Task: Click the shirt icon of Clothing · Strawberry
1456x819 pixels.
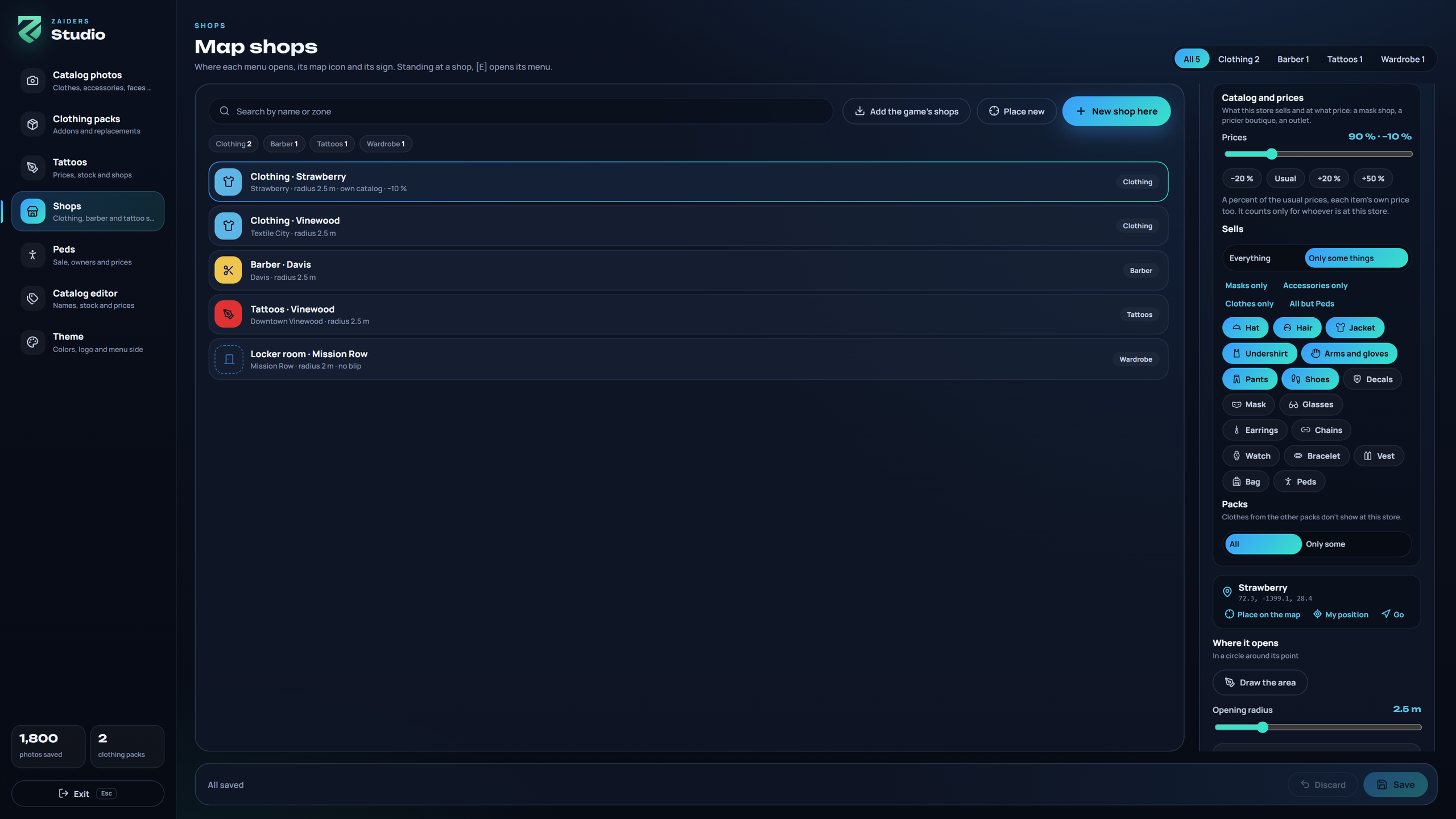Action: tap(228, 182)
